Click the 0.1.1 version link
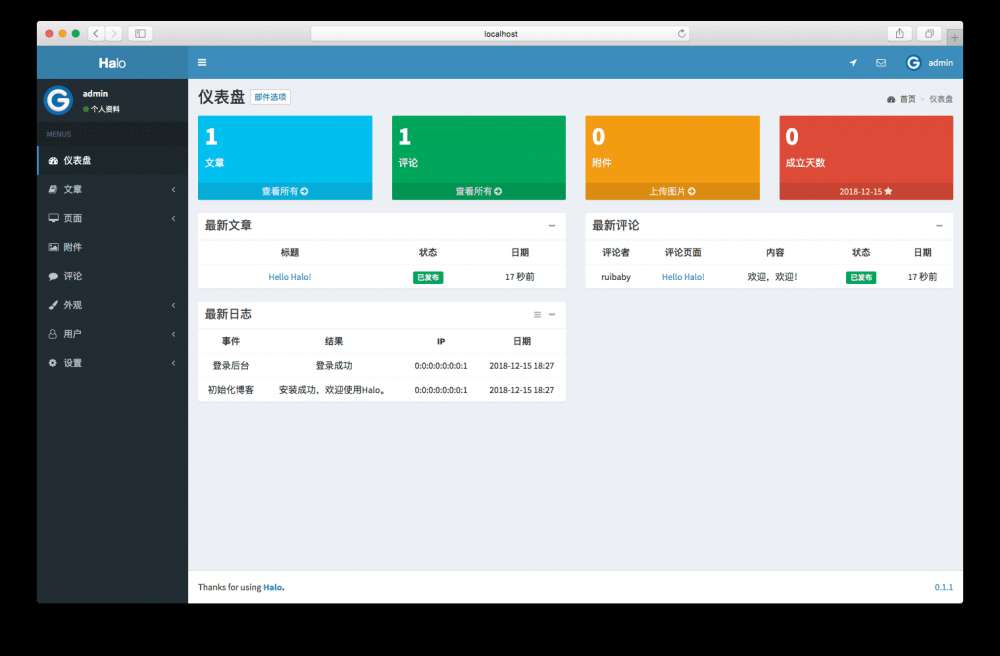The width and height of the screenshot is (1000, 656). [x=944, y=587]
